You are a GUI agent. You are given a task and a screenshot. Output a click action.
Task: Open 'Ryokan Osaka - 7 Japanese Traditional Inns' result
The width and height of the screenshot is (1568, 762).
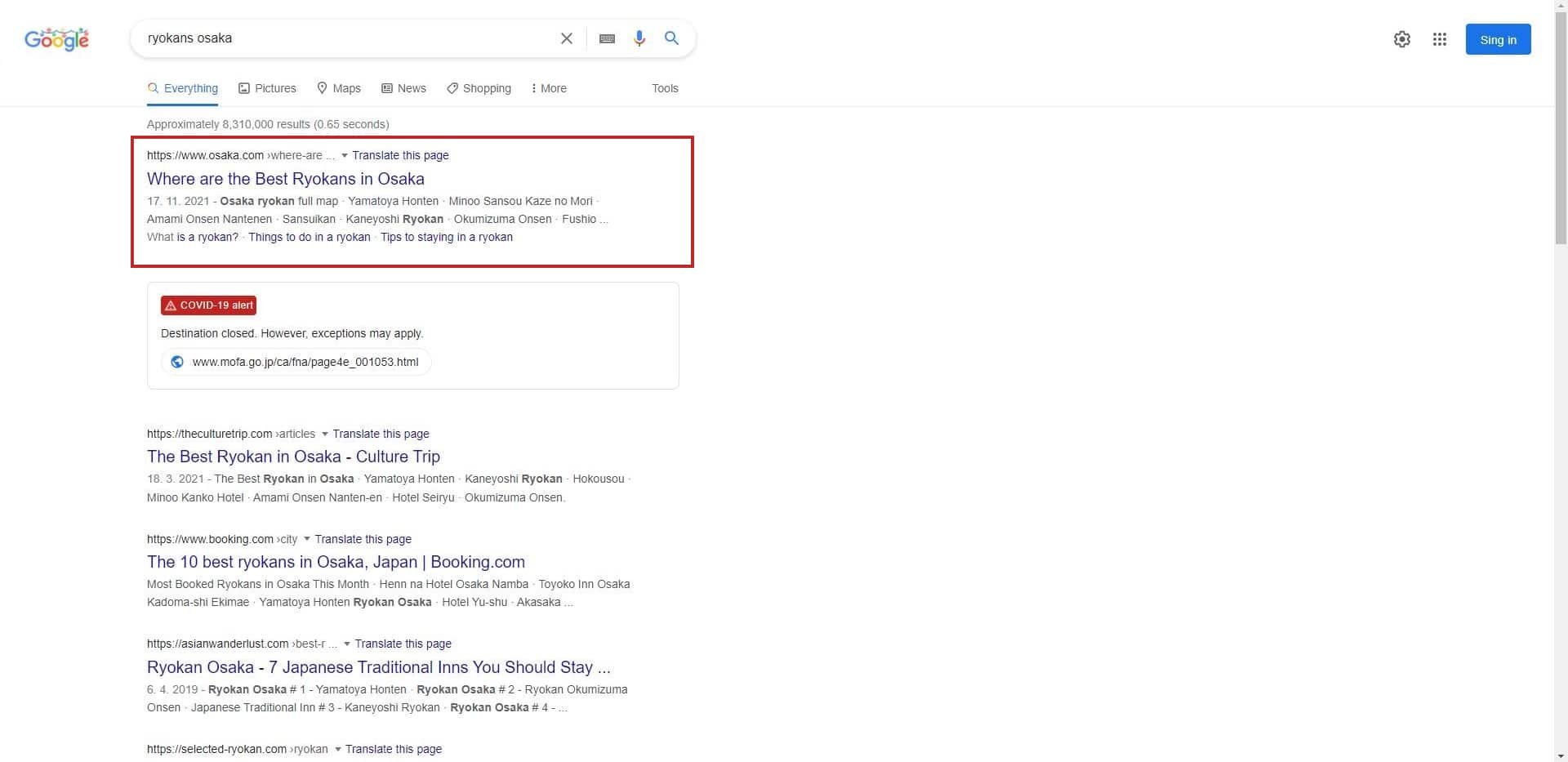tap(379, 667)
